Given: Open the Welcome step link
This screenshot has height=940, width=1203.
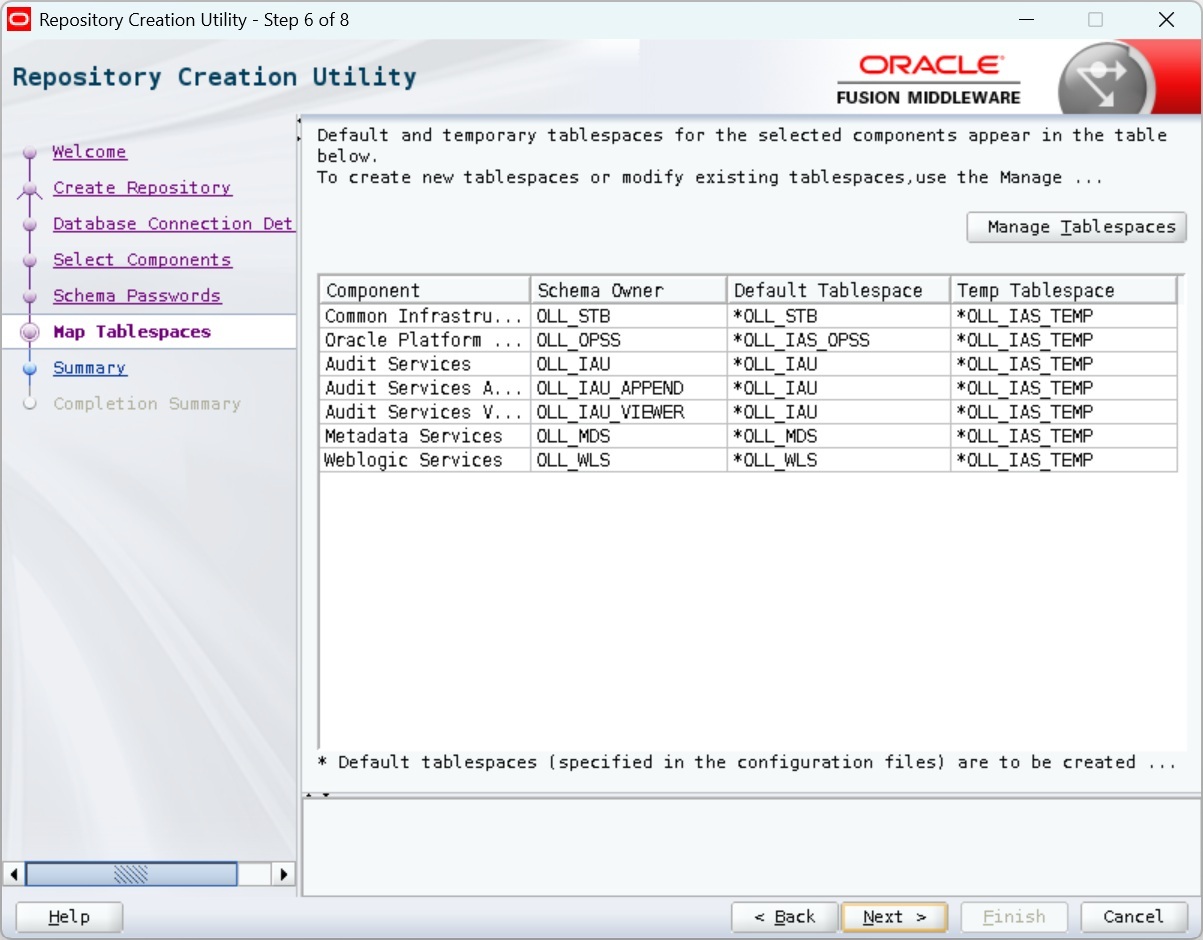Looking at the screenshot, I should click(89, 152).
